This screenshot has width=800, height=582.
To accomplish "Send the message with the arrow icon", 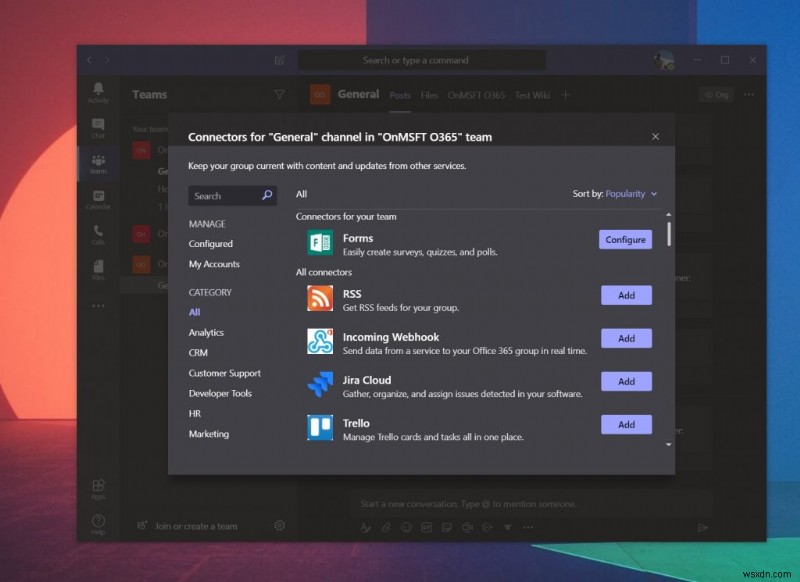I will (703, 525).
